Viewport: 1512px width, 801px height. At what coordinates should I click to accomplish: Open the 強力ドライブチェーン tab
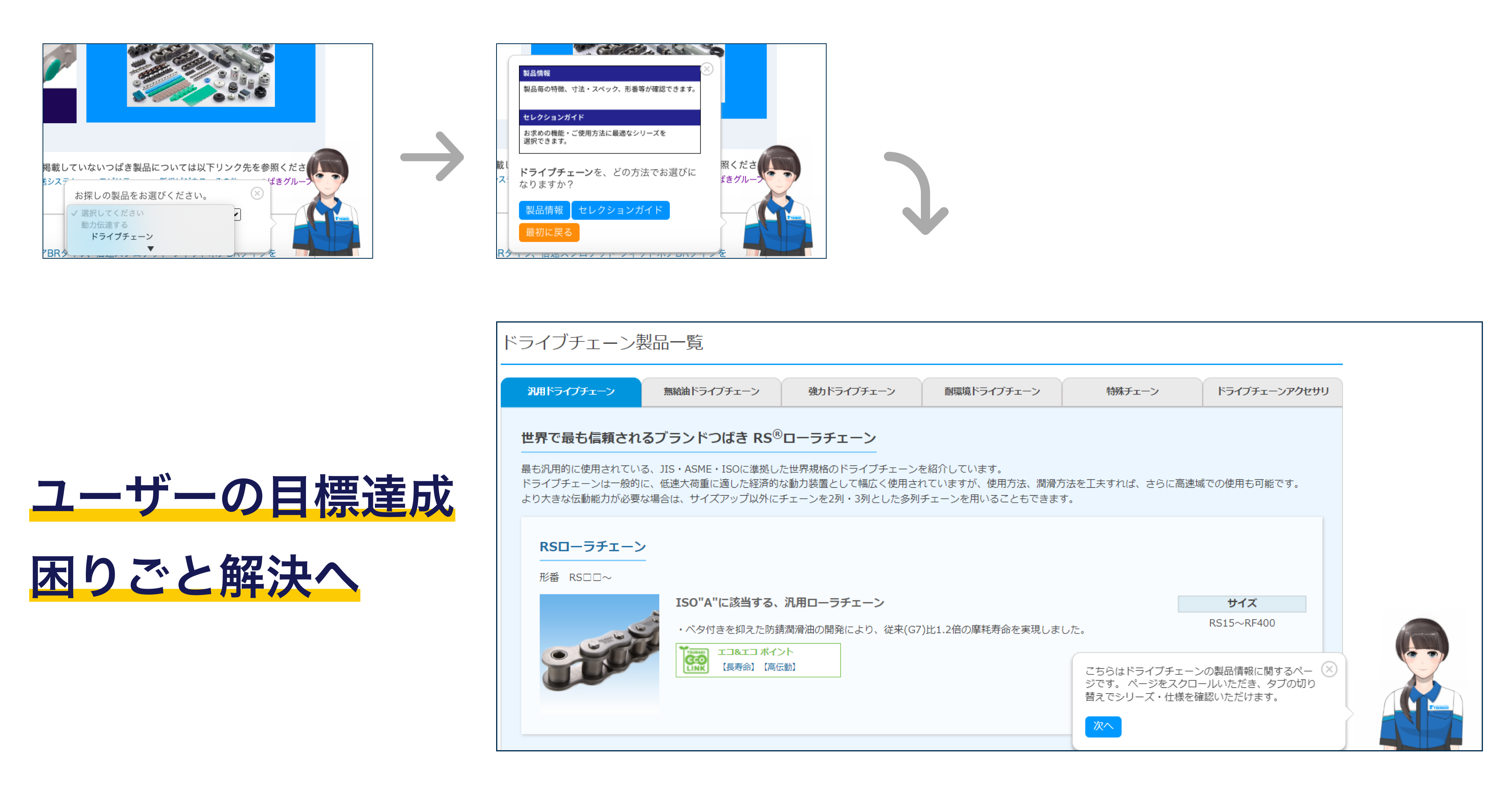click(851, 392)
